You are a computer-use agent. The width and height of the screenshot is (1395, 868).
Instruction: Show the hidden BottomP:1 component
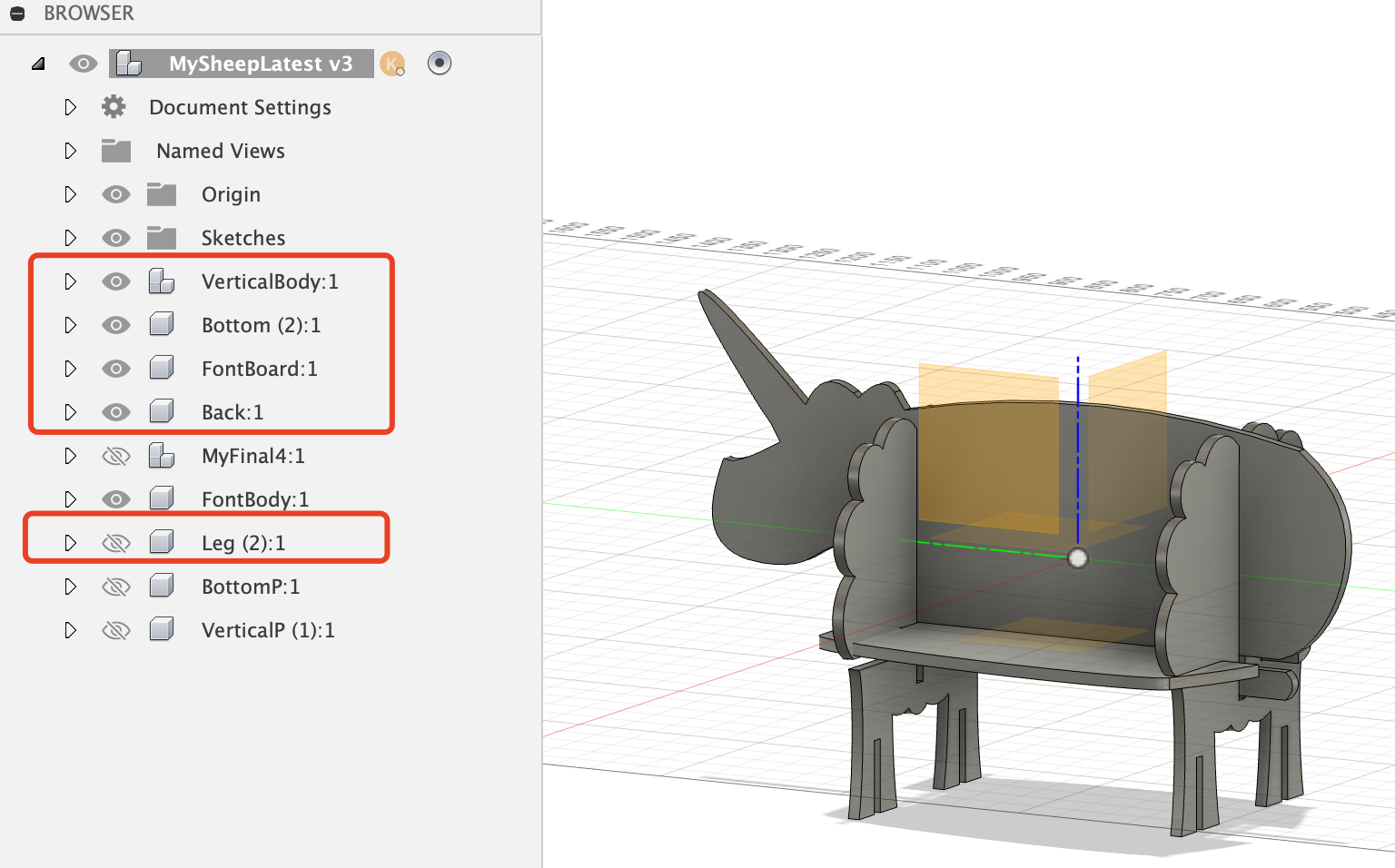(116, 587)
